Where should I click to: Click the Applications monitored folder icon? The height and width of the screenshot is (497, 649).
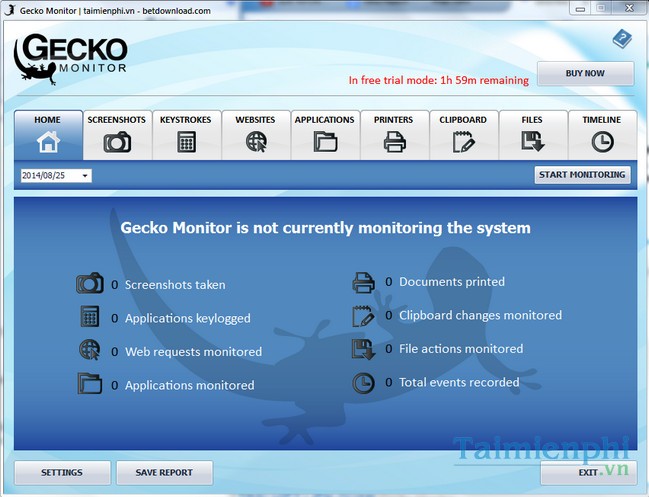[x=90, y=383]
